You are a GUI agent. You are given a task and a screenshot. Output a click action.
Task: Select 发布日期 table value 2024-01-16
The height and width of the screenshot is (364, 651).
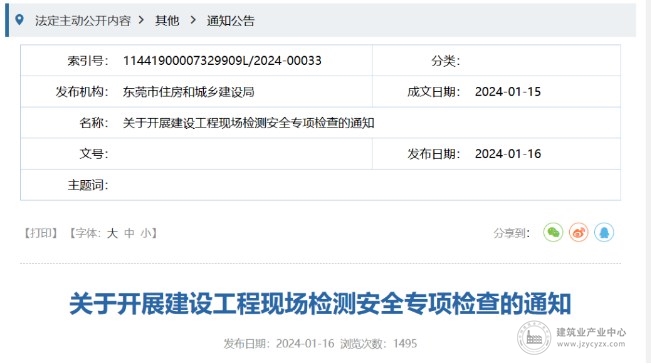[508, 154]
